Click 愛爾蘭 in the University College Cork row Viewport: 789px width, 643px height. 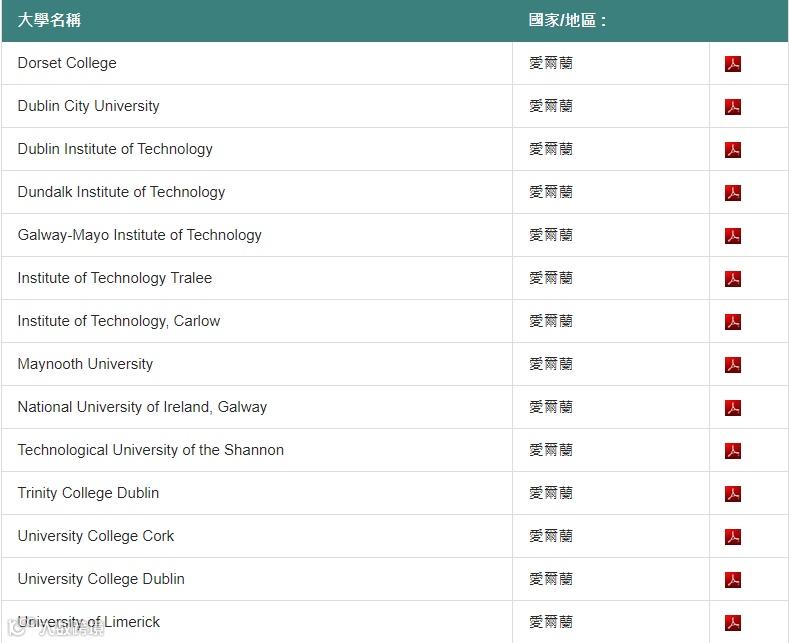coord(551,536)
